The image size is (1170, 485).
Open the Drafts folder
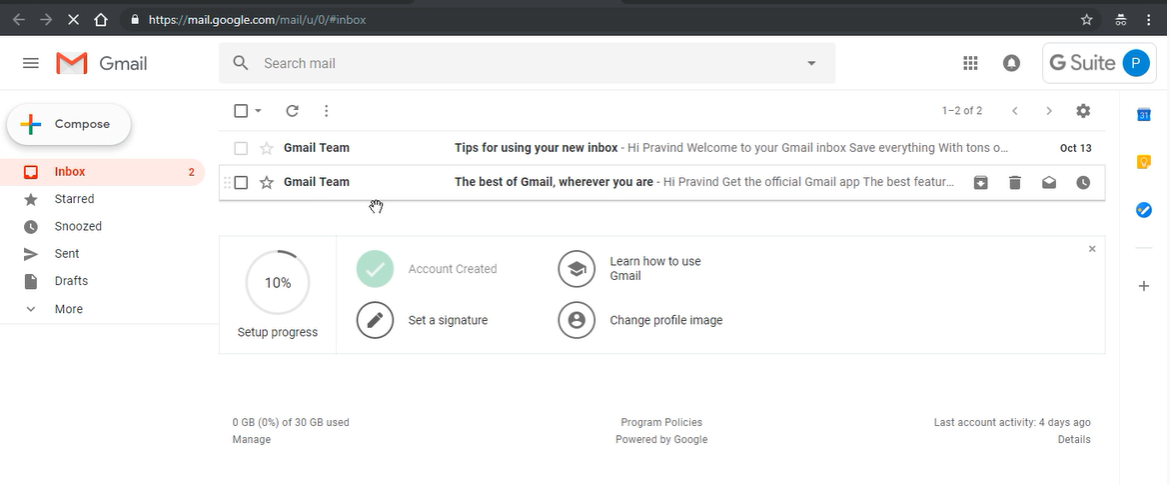coord(71,281)
